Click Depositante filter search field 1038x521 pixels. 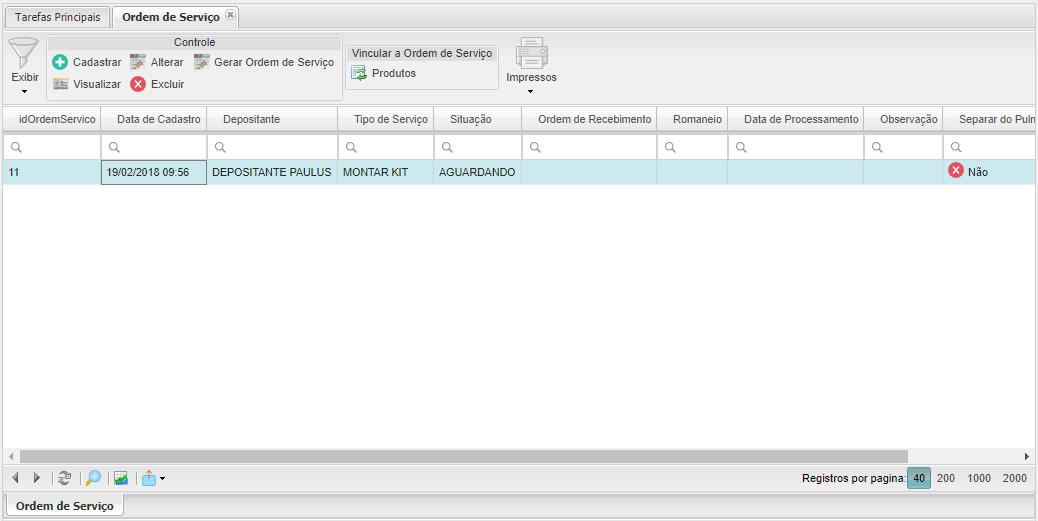pos(272,148)
